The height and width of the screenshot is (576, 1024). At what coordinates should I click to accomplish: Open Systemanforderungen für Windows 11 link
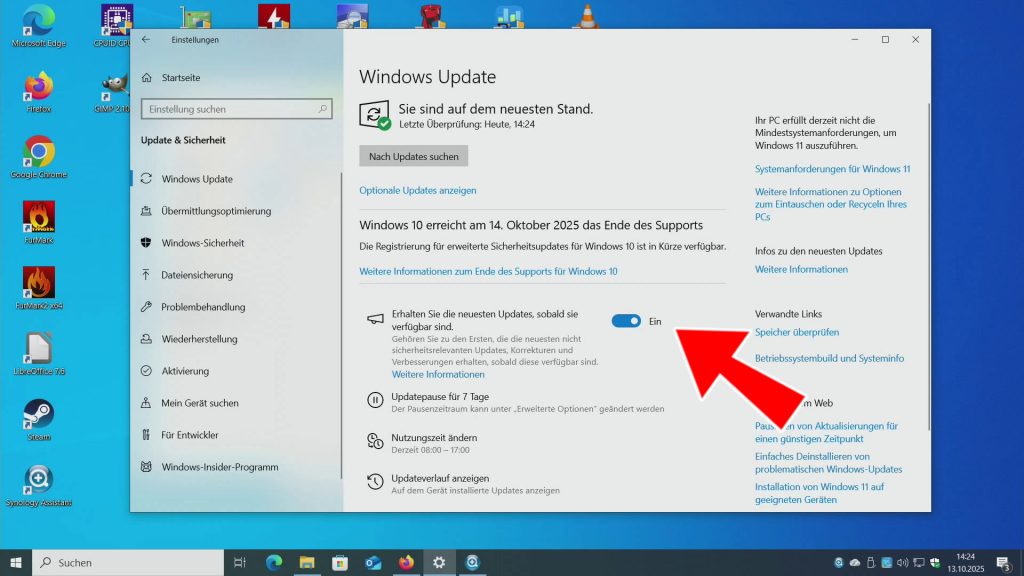coord(832,169)
